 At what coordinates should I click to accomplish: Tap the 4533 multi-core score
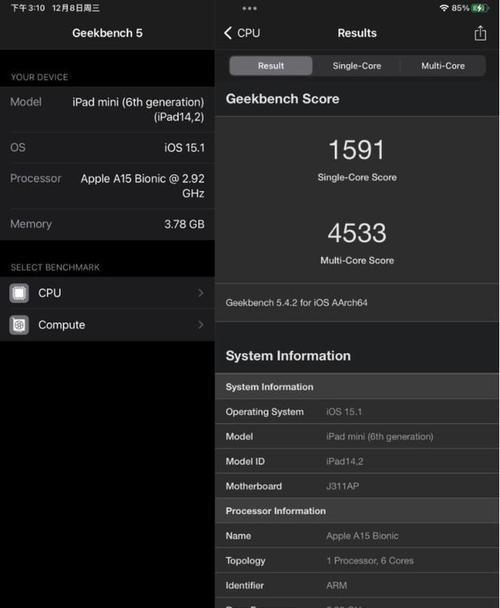[357, 233]
